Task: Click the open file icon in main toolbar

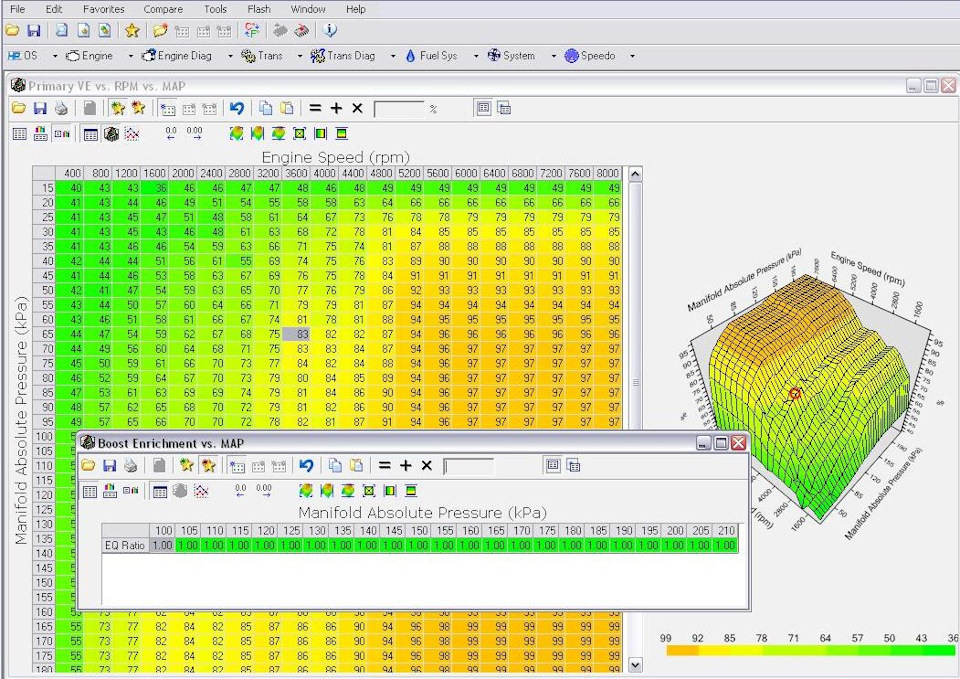Action: pyautogui.click(x=13, y=31)
